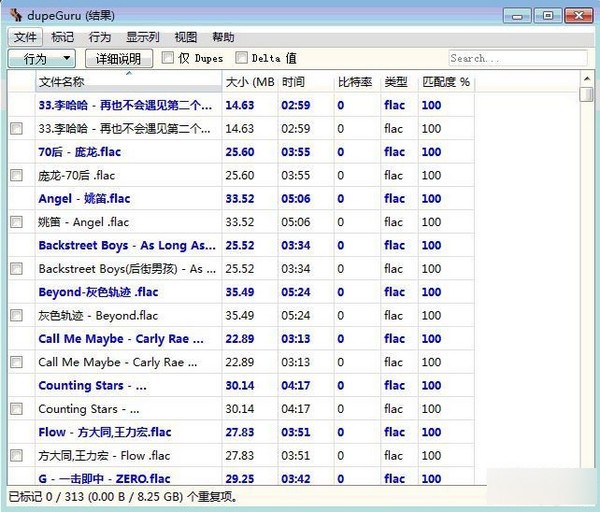
Task: Click the 详细说明 button
Action: pyautogui.click(x=120, y=59)
